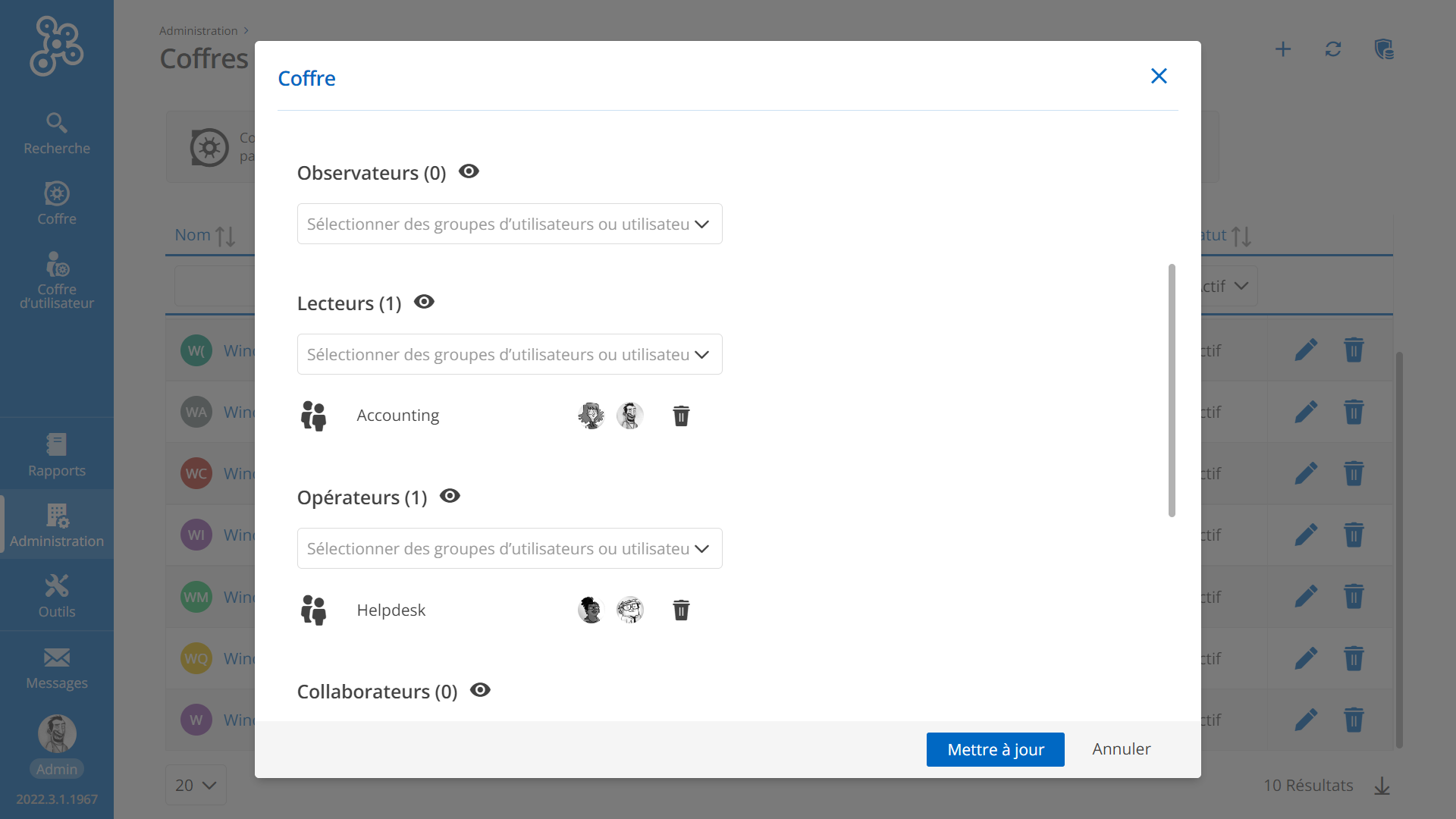Viewport: 1456px width, 819px height.
Task: Click the Mettre à jour button
Action: 995,749
